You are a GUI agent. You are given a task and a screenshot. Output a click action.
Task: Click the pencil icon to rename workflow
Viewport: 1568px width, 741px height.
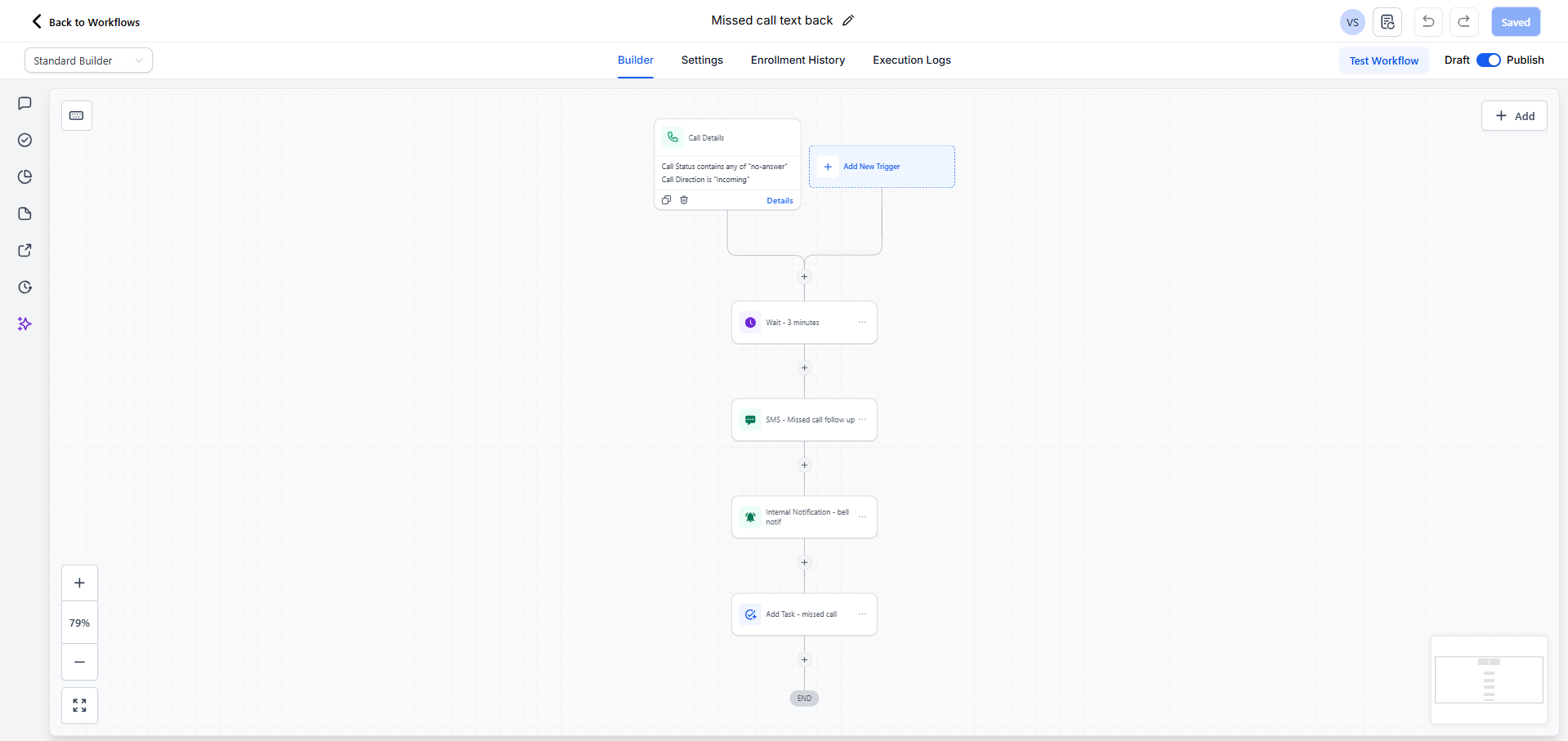pos(848,20)
